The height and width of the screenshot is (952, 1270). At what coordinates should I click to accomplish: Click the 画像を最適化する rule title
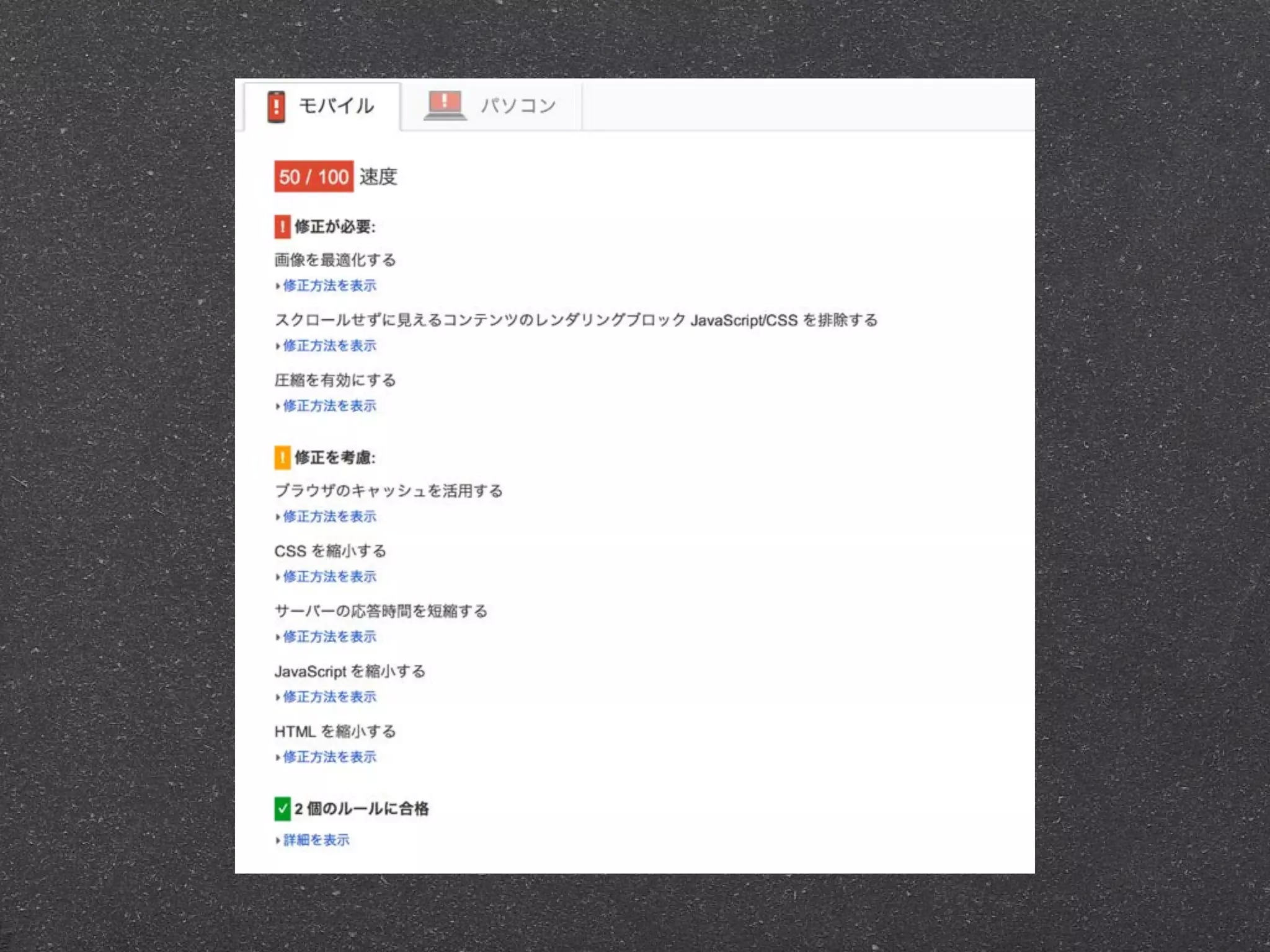click(x=335, y=260)
